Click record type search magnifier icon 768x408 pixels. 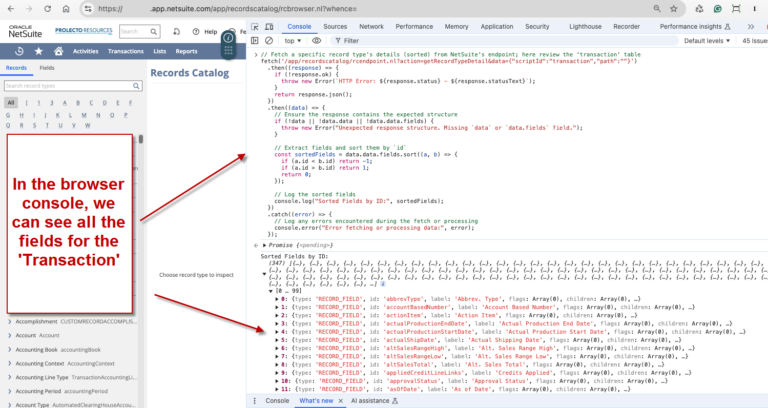pyautogui.click(x=136, y=86)
